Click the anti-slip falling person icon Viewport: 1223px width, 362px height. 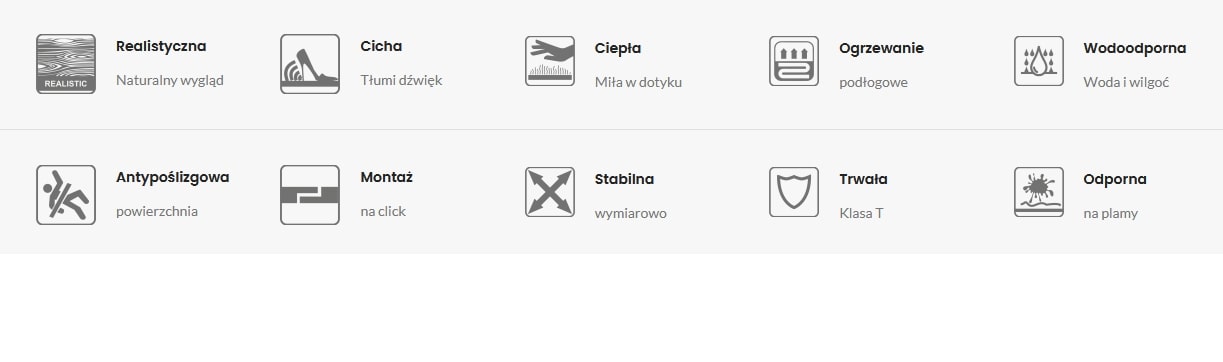tap(66, 195)
